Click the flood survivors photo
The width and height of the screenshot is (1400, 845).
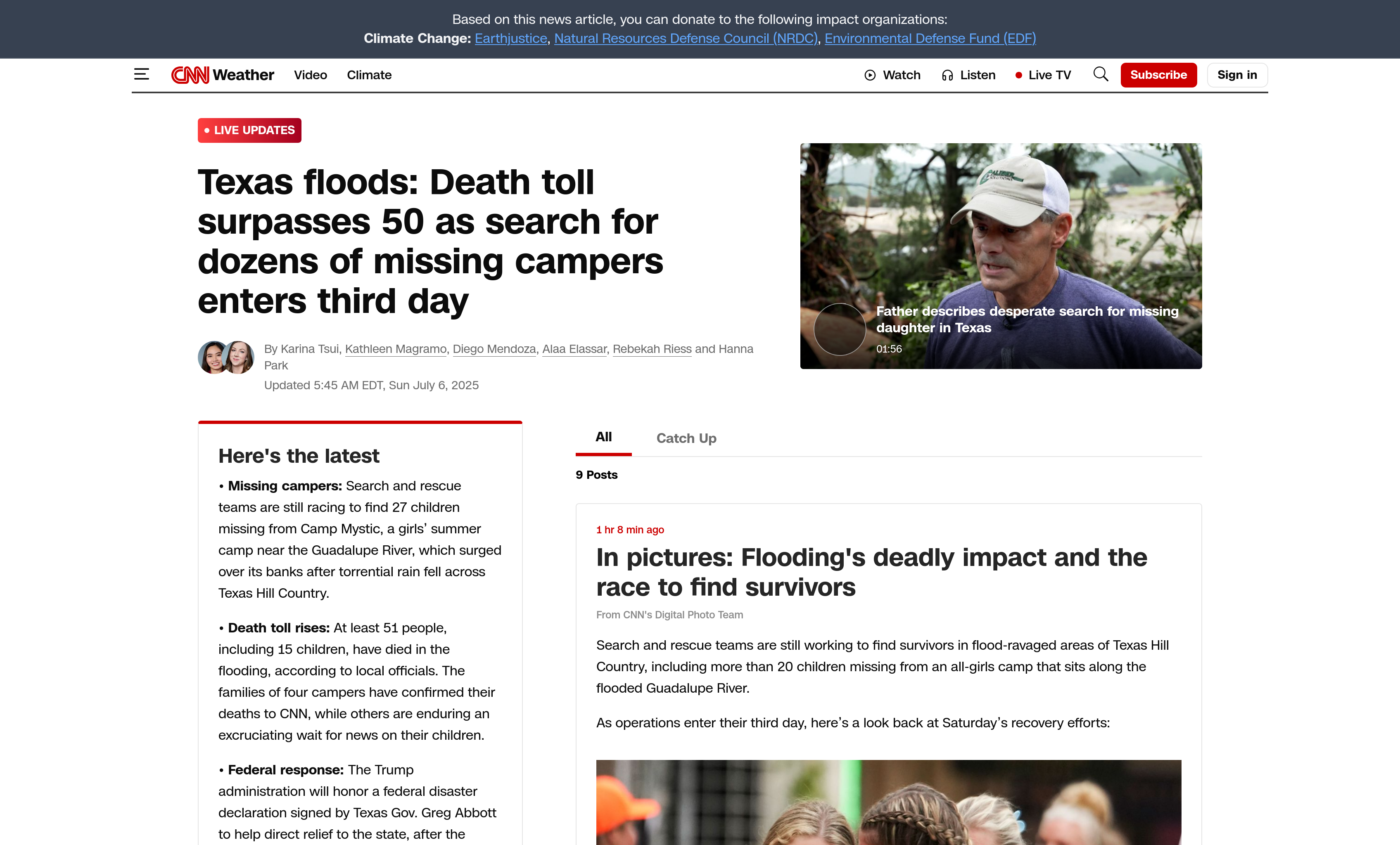pyautogui.click(x=889, y=802)
